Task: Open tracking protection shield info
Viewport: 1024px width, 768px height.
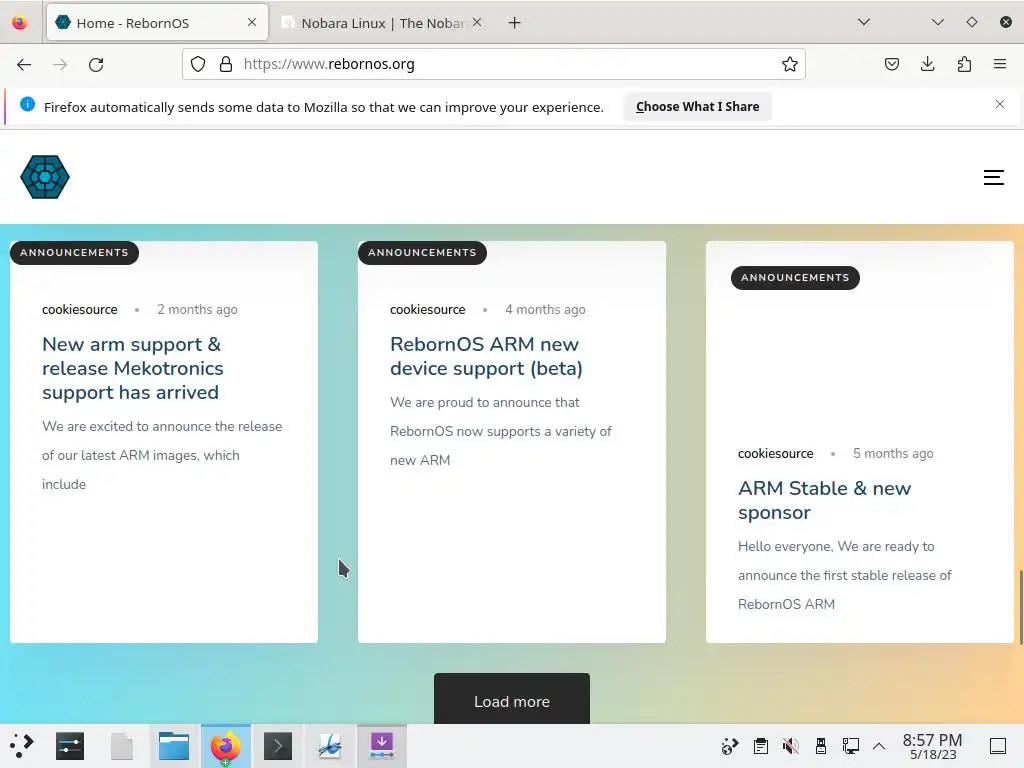Action: 198,64
